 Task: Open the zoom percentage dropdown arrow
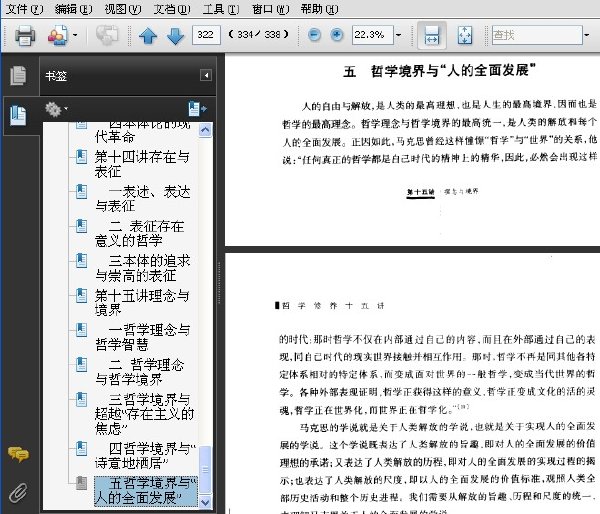point(398,35)
